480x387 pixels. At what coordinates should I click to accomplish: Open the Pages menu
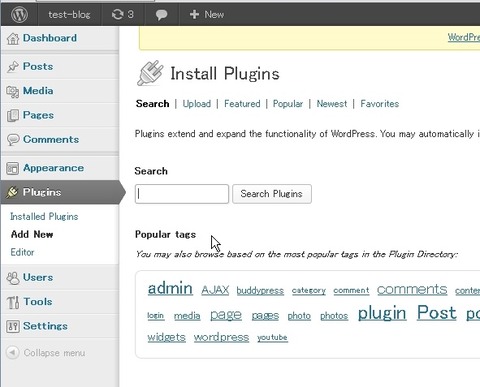(x=38, y=115)
